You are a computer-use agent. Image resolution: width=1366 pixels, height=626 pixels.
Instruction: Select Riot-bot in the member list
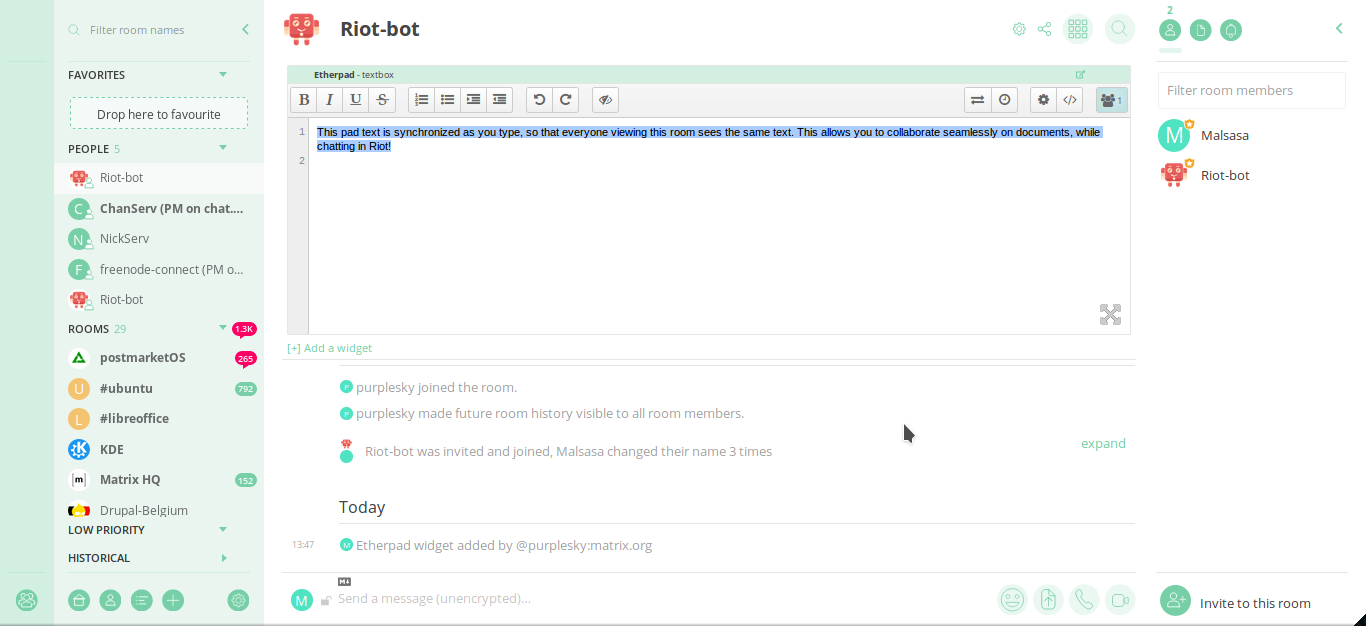click(1252, 175)
